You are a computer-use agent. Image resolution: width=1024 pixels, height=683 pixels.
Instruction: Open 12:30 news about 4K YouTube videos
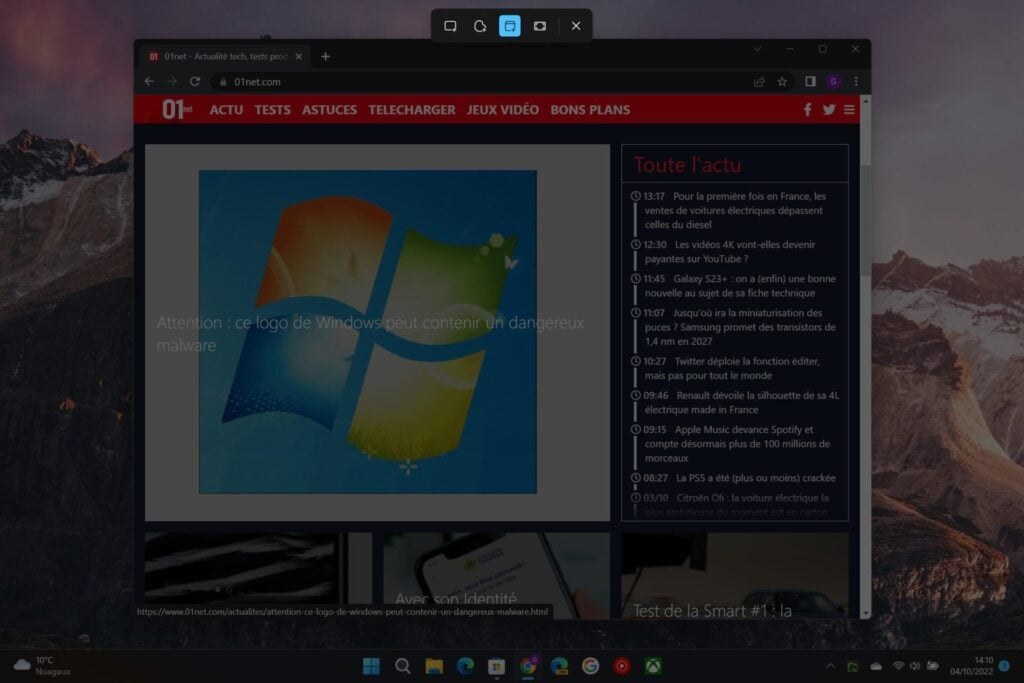pyautogui.click(x=728, y=251)
